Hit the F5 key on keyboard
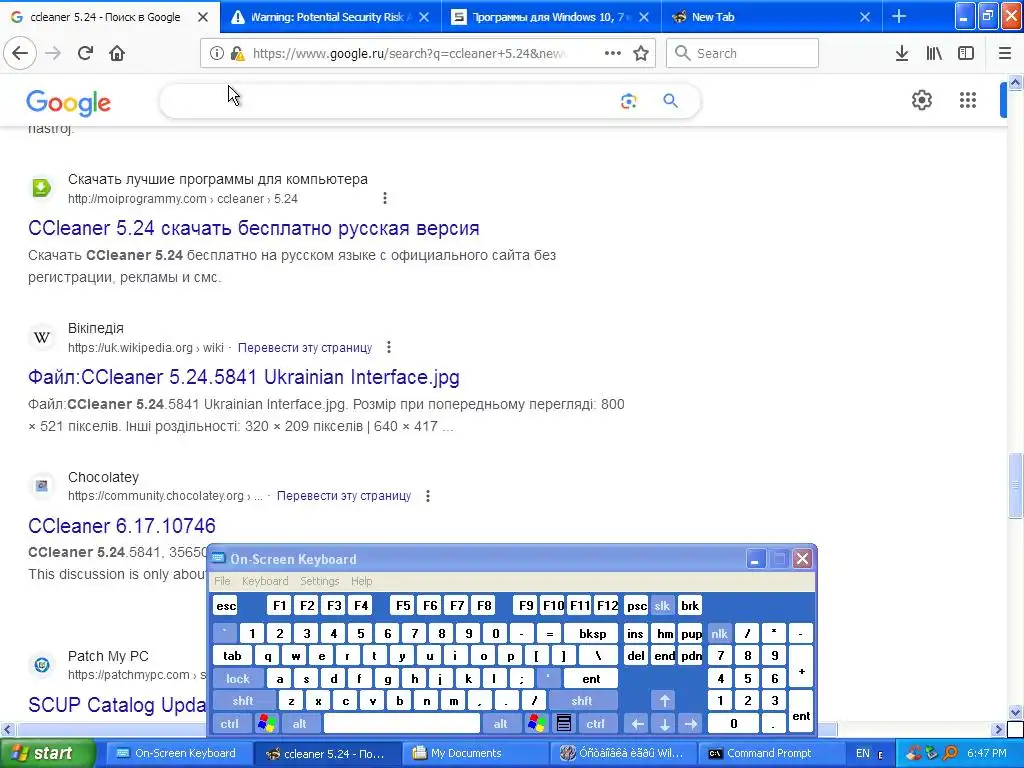 click(x=403, y=606)
